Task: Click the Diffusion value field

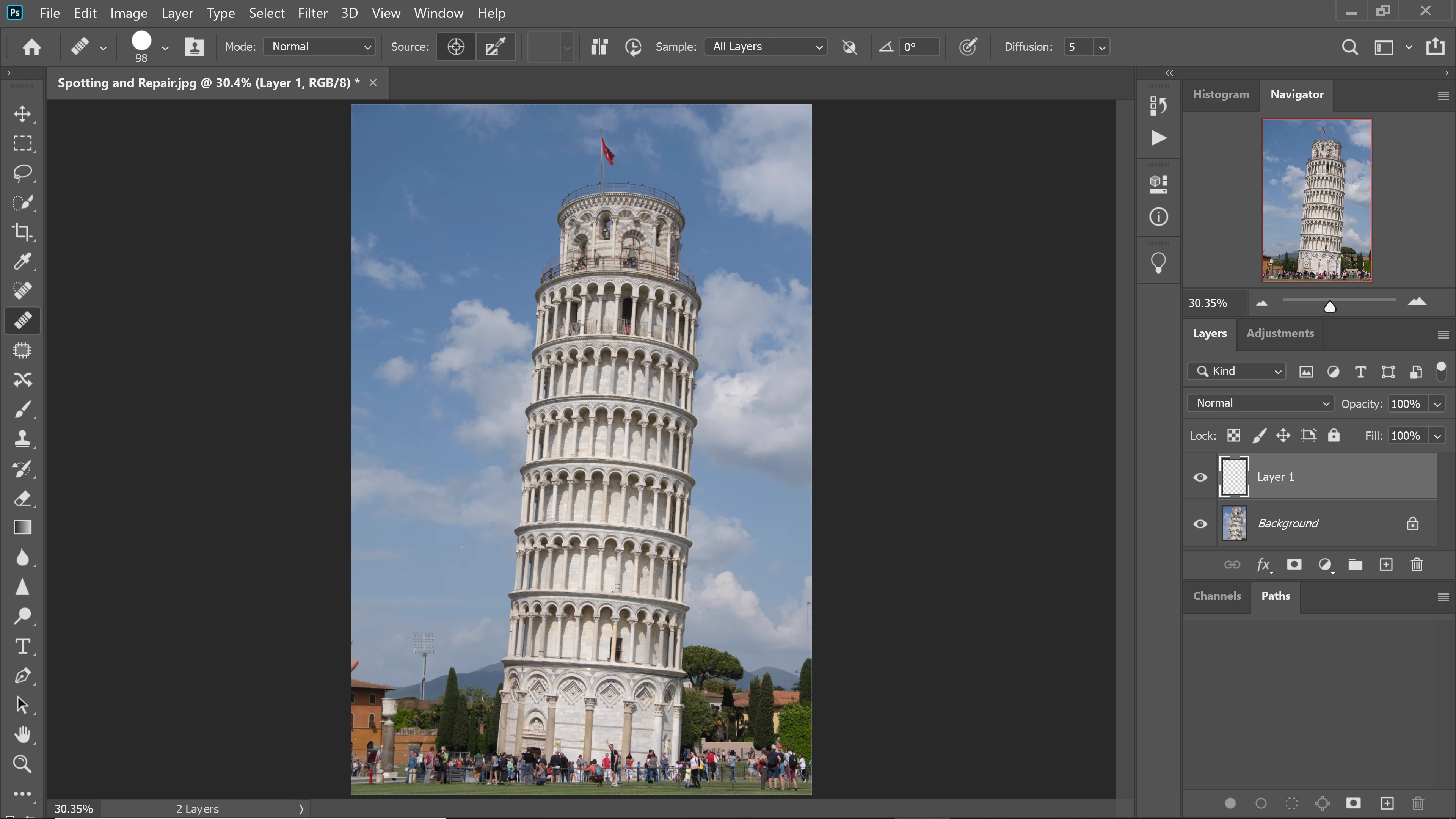Action: (1077, 47)
